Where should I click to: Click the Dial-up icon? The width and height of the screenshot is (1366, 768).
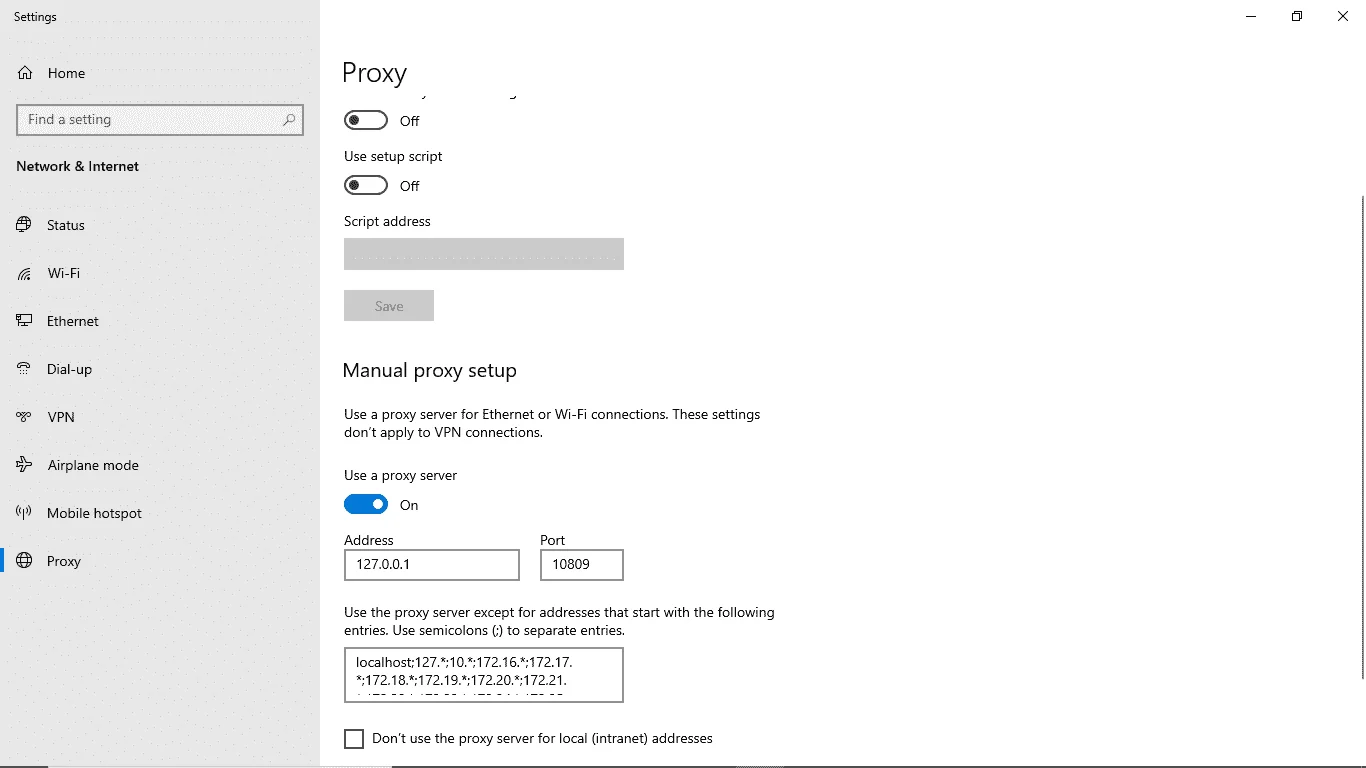24,369
